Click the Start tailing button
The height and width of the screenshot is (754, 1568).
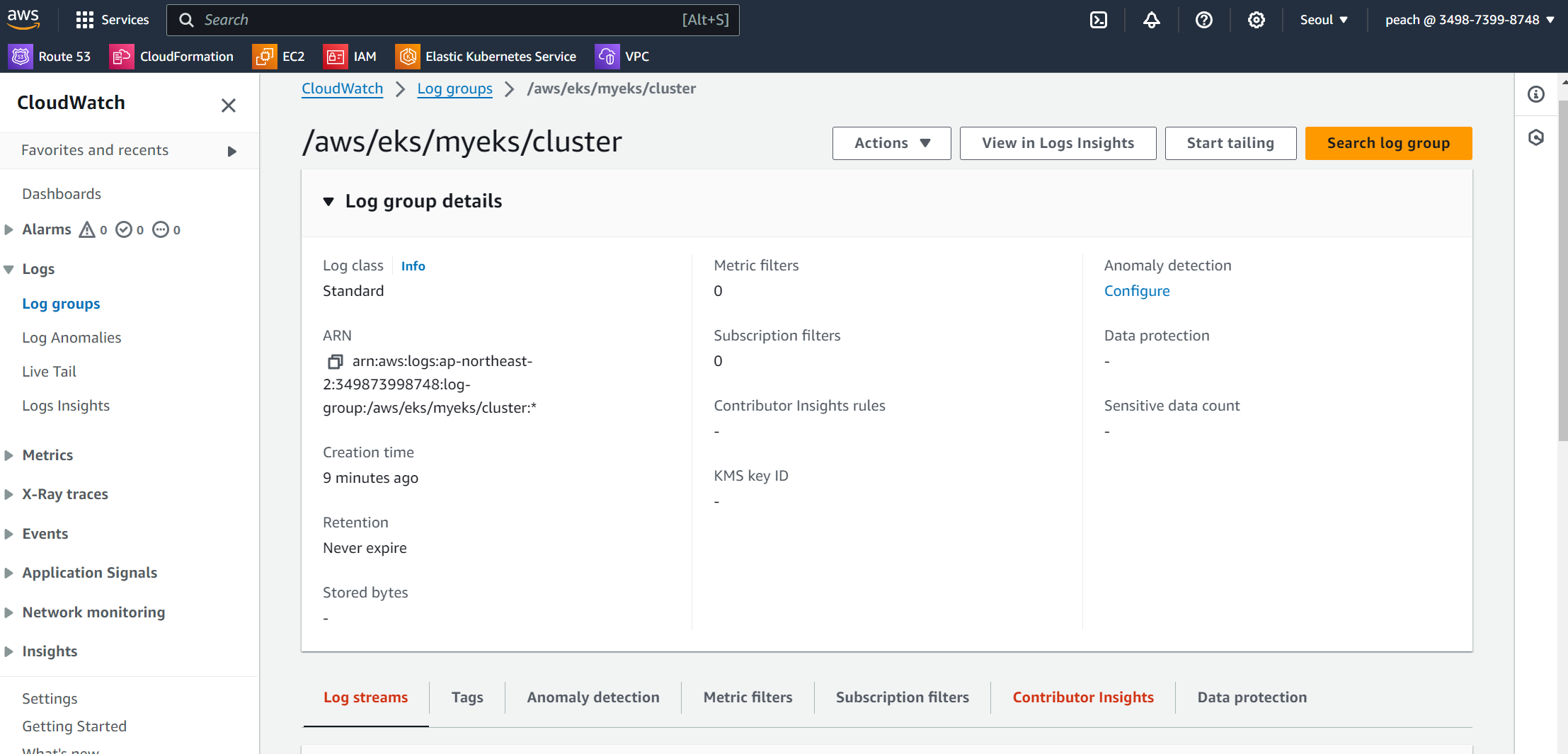click(x=1230, y=143)
